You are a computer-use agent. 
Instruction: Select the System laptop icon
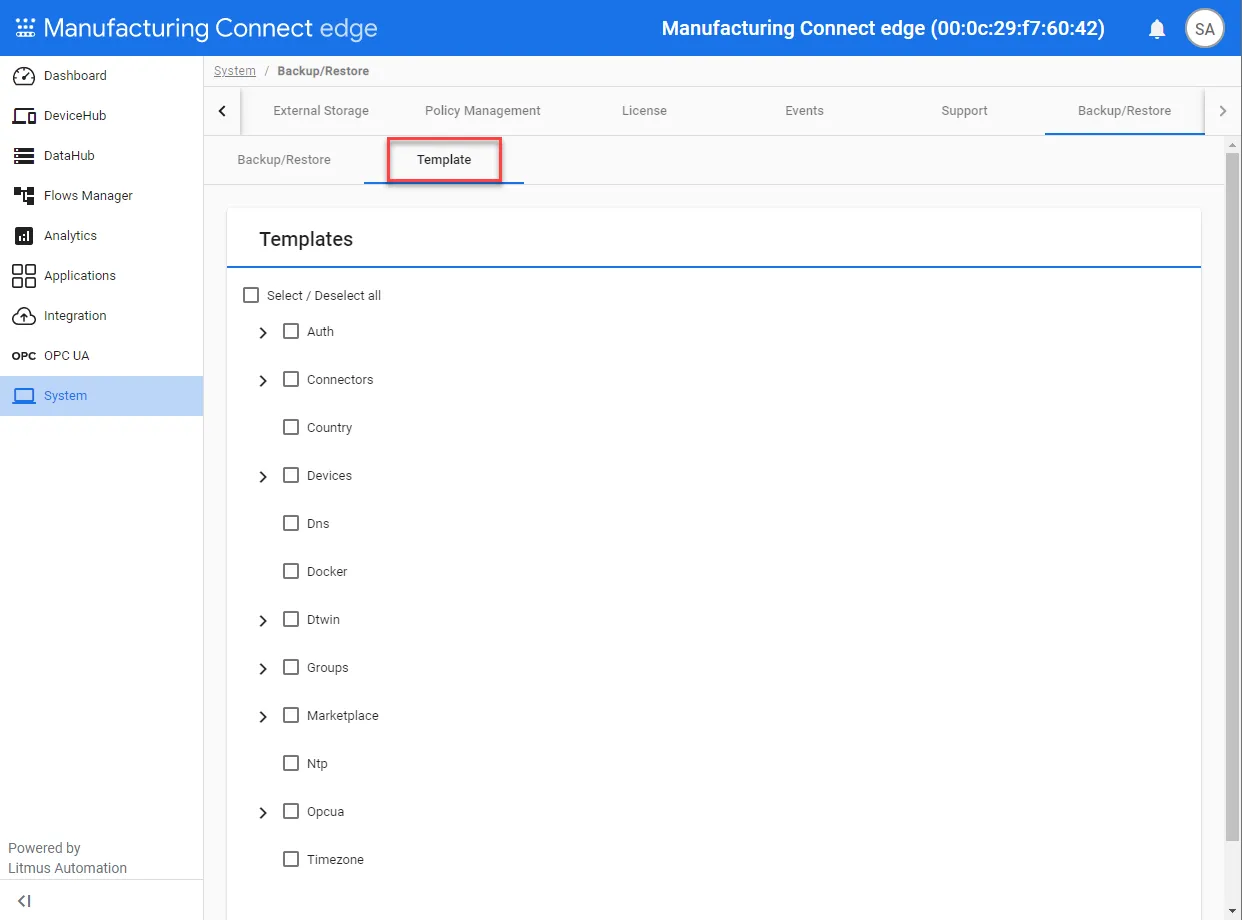click(x=24, y=396)
